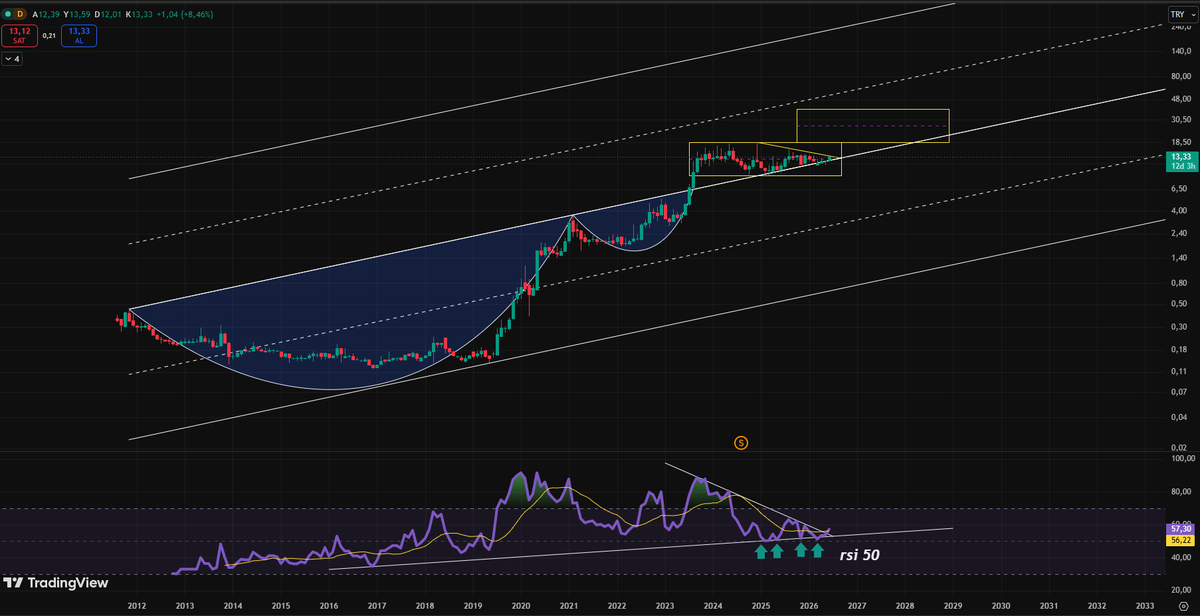Click the 0,02 price scale label
This screenshot has width=1200, height=616.
pyautogui.click(x=1180, y=447)
